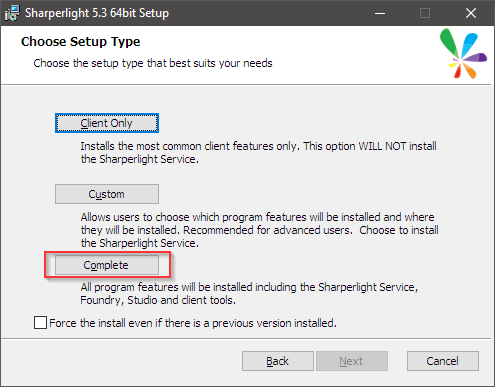Click the 'Choose Setup Type' heading
Viewport: 495px width, 387px height.
[x=81, y=42]
